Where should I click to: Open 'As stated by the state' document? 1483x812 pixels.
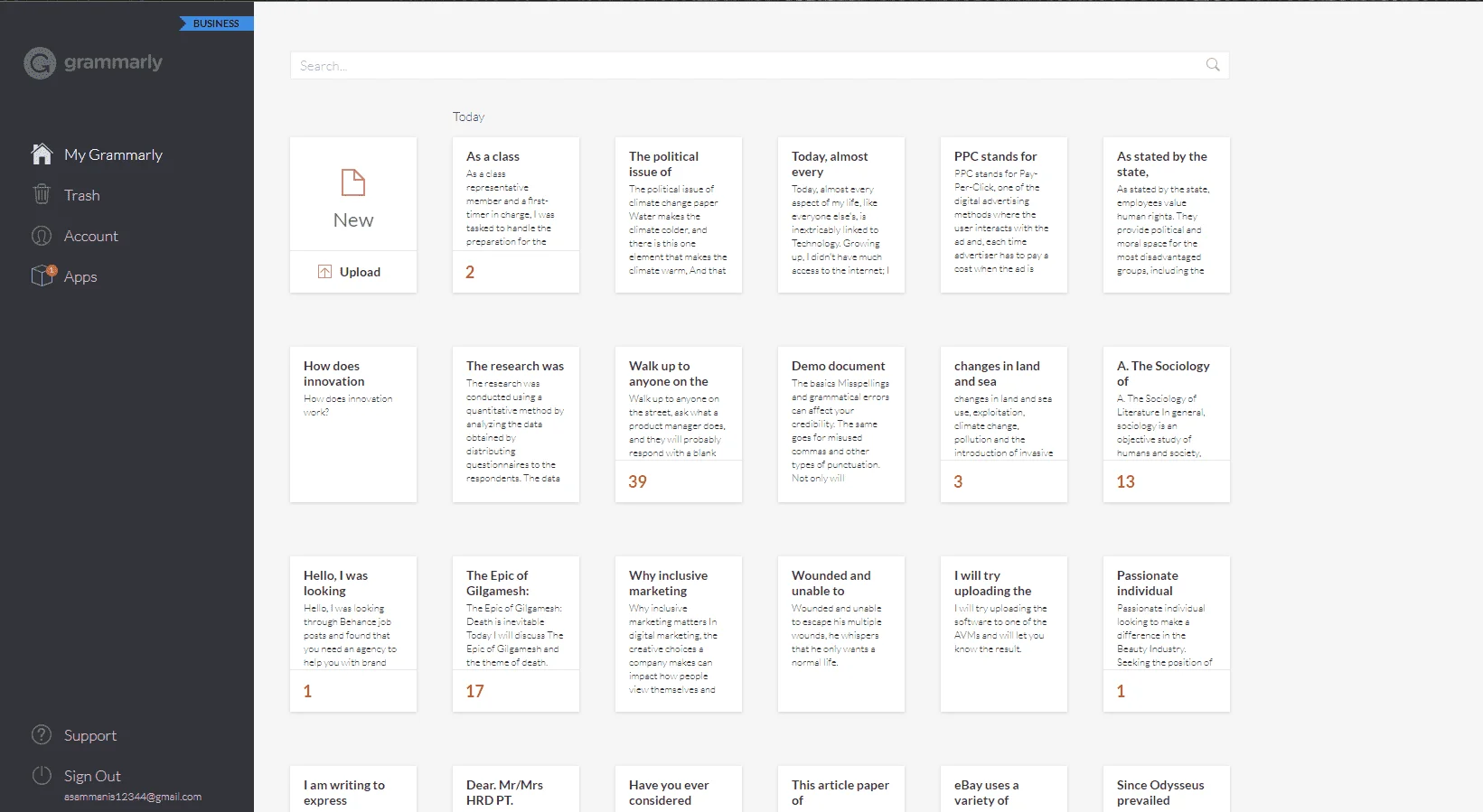[x=1167, y=215]
